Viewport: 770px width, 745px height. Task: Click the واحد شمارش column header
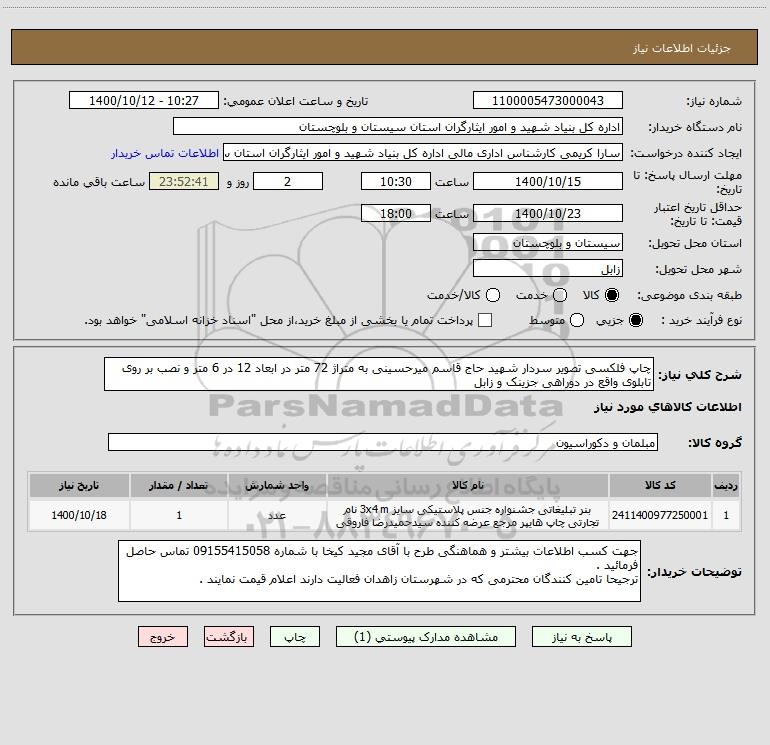pyautogui.click(x=277, y=486)
